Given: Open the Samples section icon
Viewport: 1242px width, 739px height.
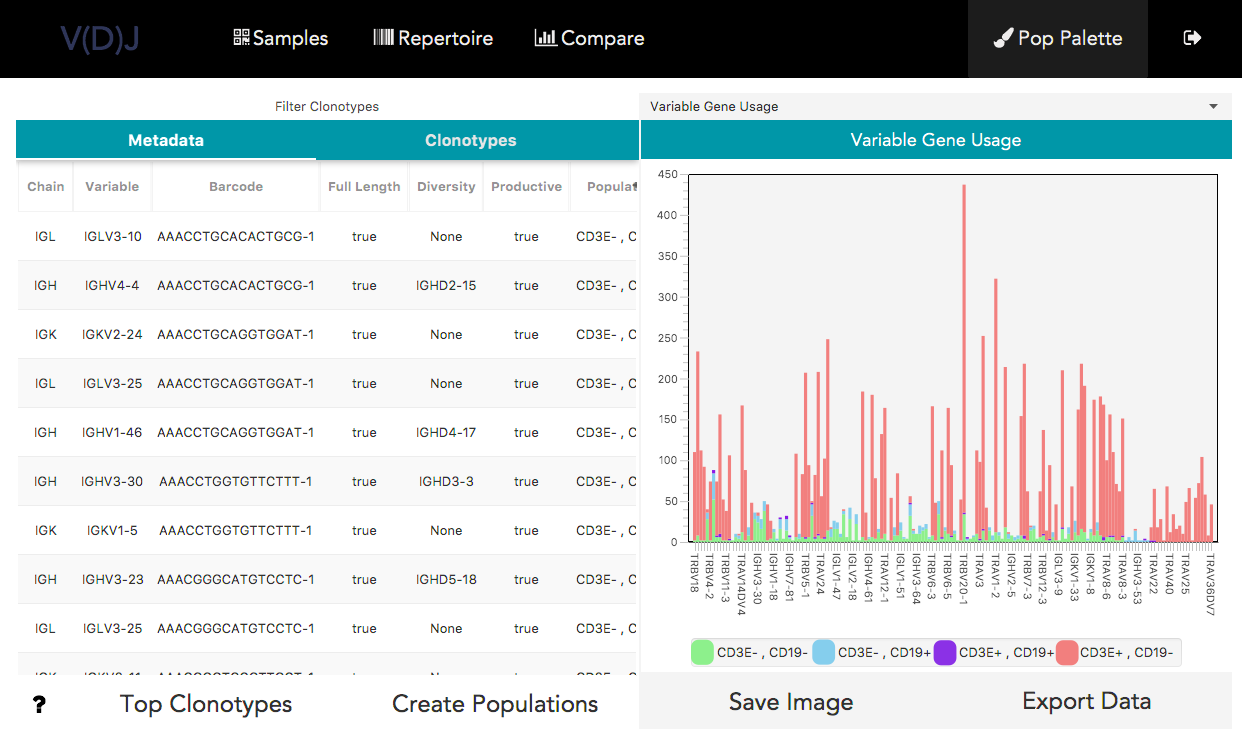Looking at the screenshot, I should [240, 38].
